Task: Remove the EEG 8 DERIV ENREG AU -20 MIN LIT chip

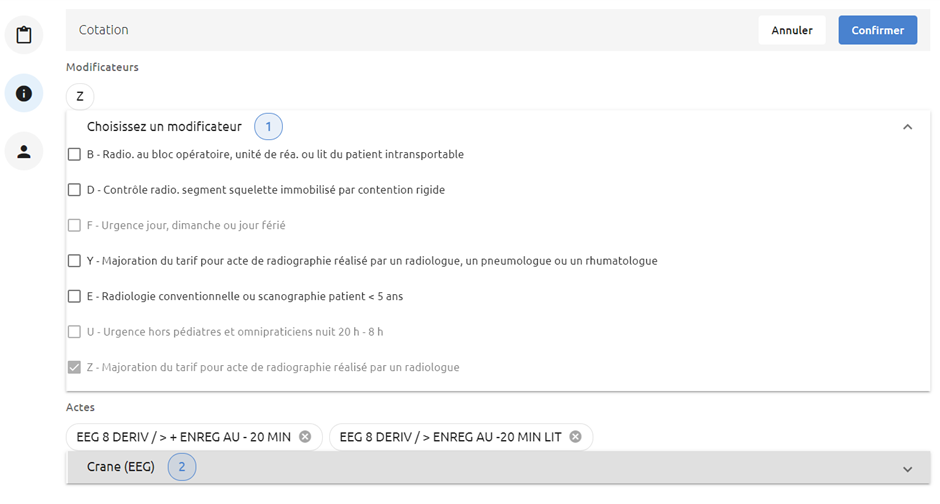Action: click(x=576, y=437)
